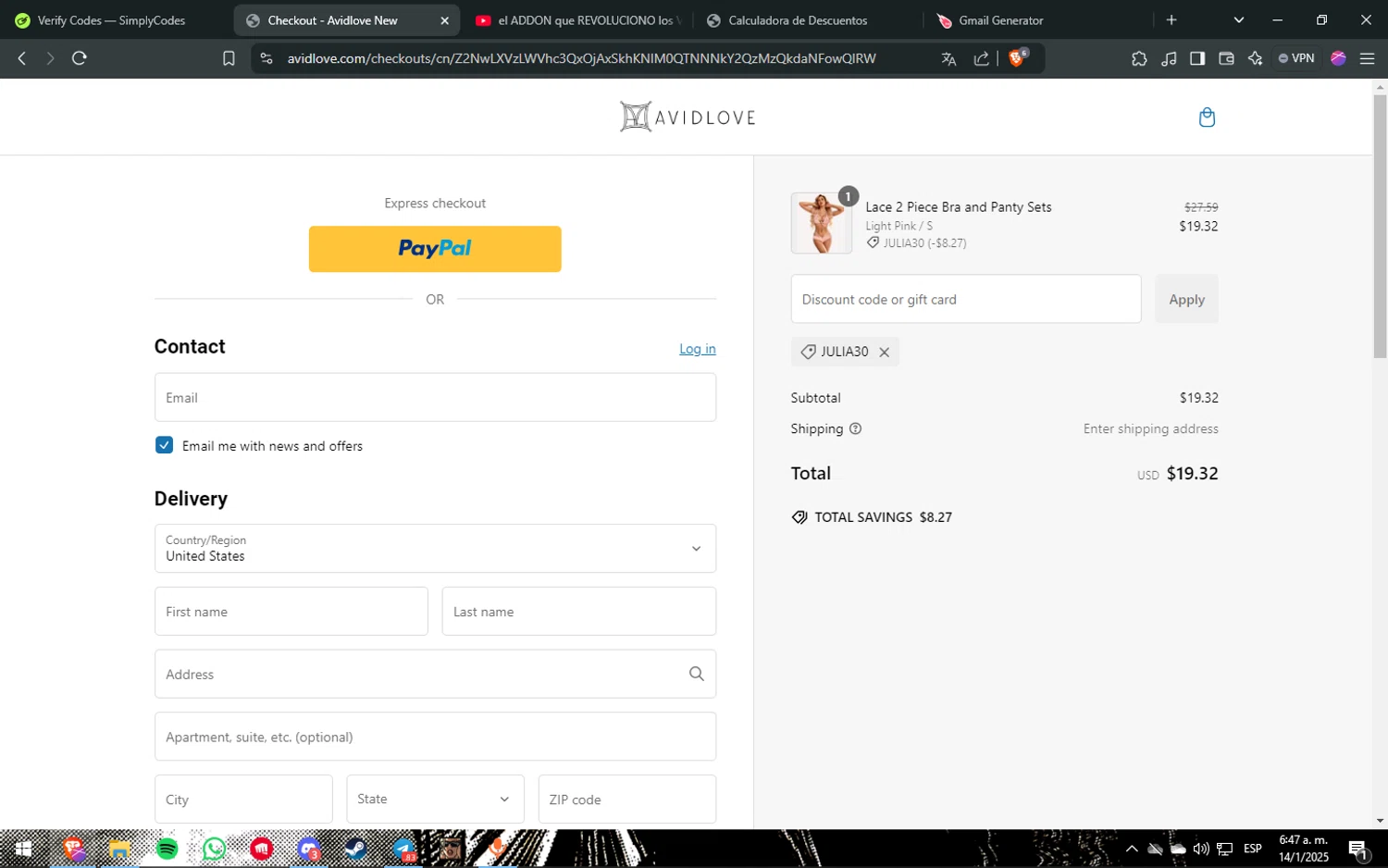The width and height of the screenshot is (1388, 868).
Task: Open the shopping cart bag icon
Action: point(1207,118)
